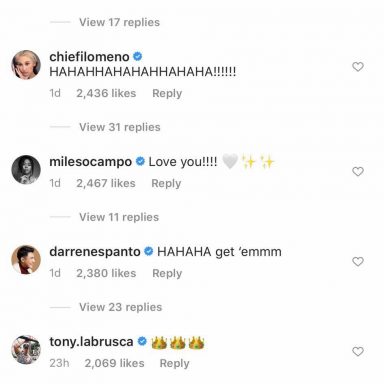
Task: Open darrenespanto username link
Action: (x=95, y=252)
